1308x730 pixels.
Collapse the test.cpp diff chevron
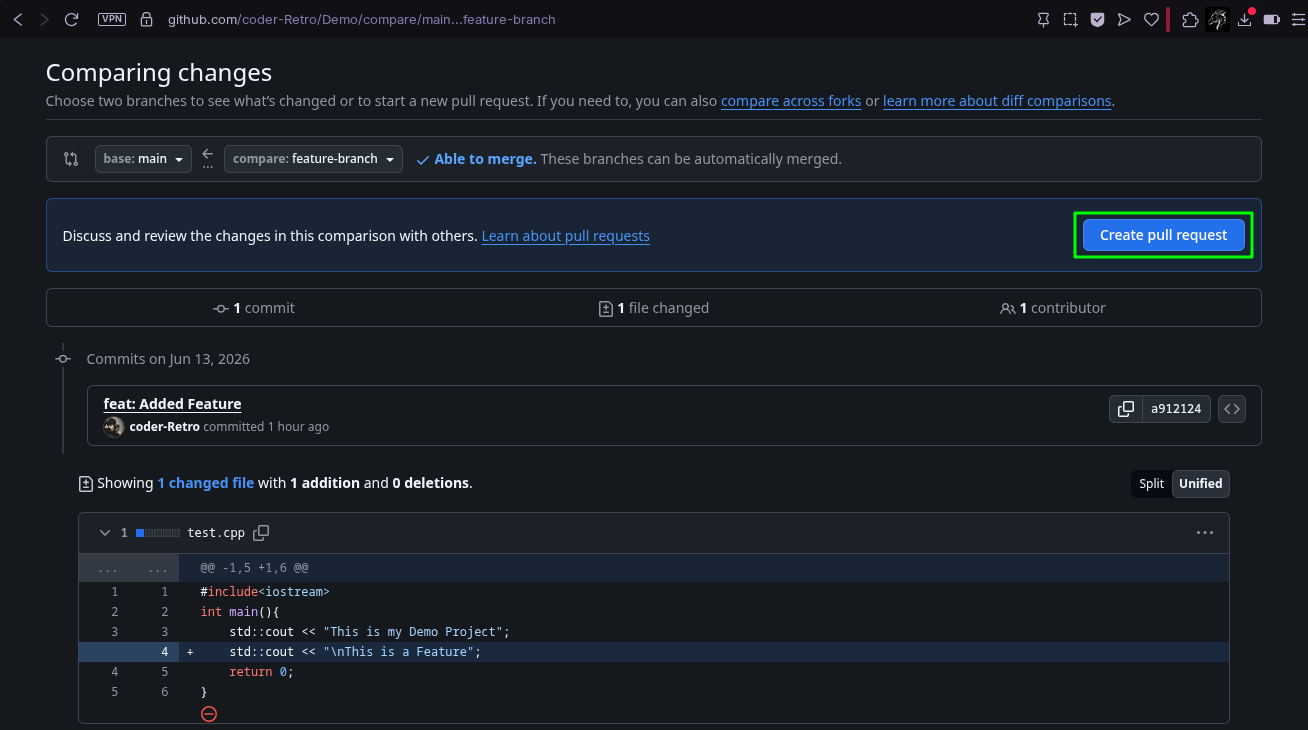click(x=105, y=533)
